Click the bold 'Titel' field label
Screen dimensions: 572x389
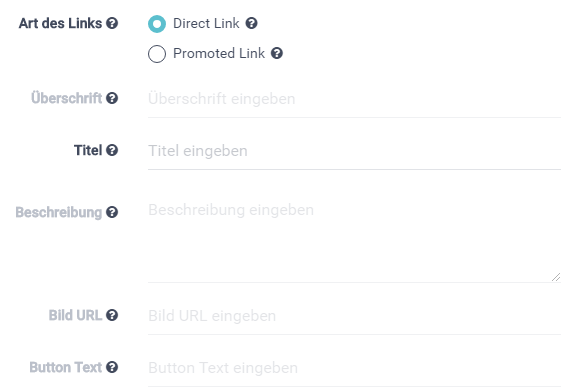(88, 150)
